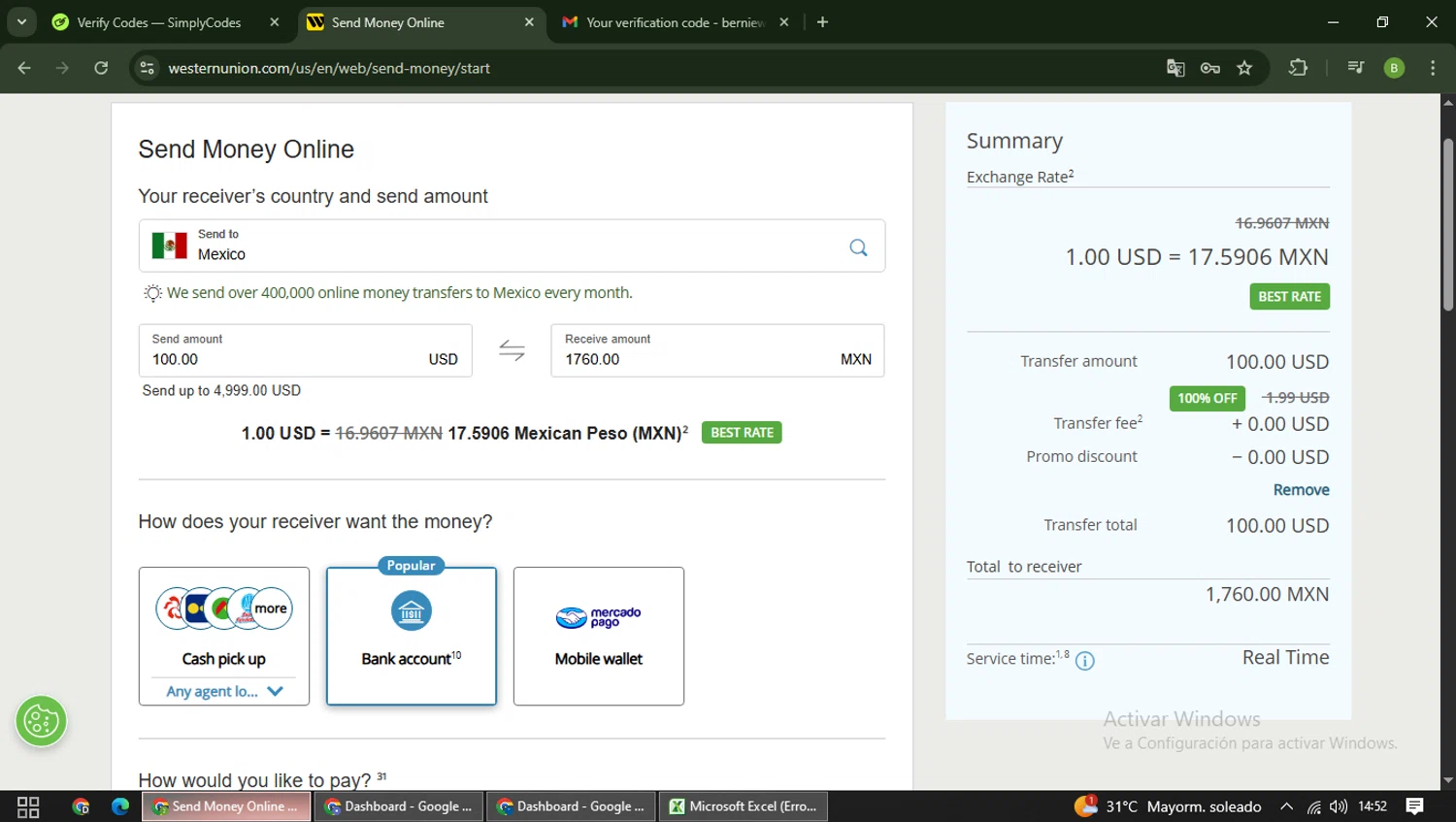Image resolution: width=1456 pixels, height=822 pixels.
Task: Open the browser extensions puzzle icon
Action: click(1298, 68)
